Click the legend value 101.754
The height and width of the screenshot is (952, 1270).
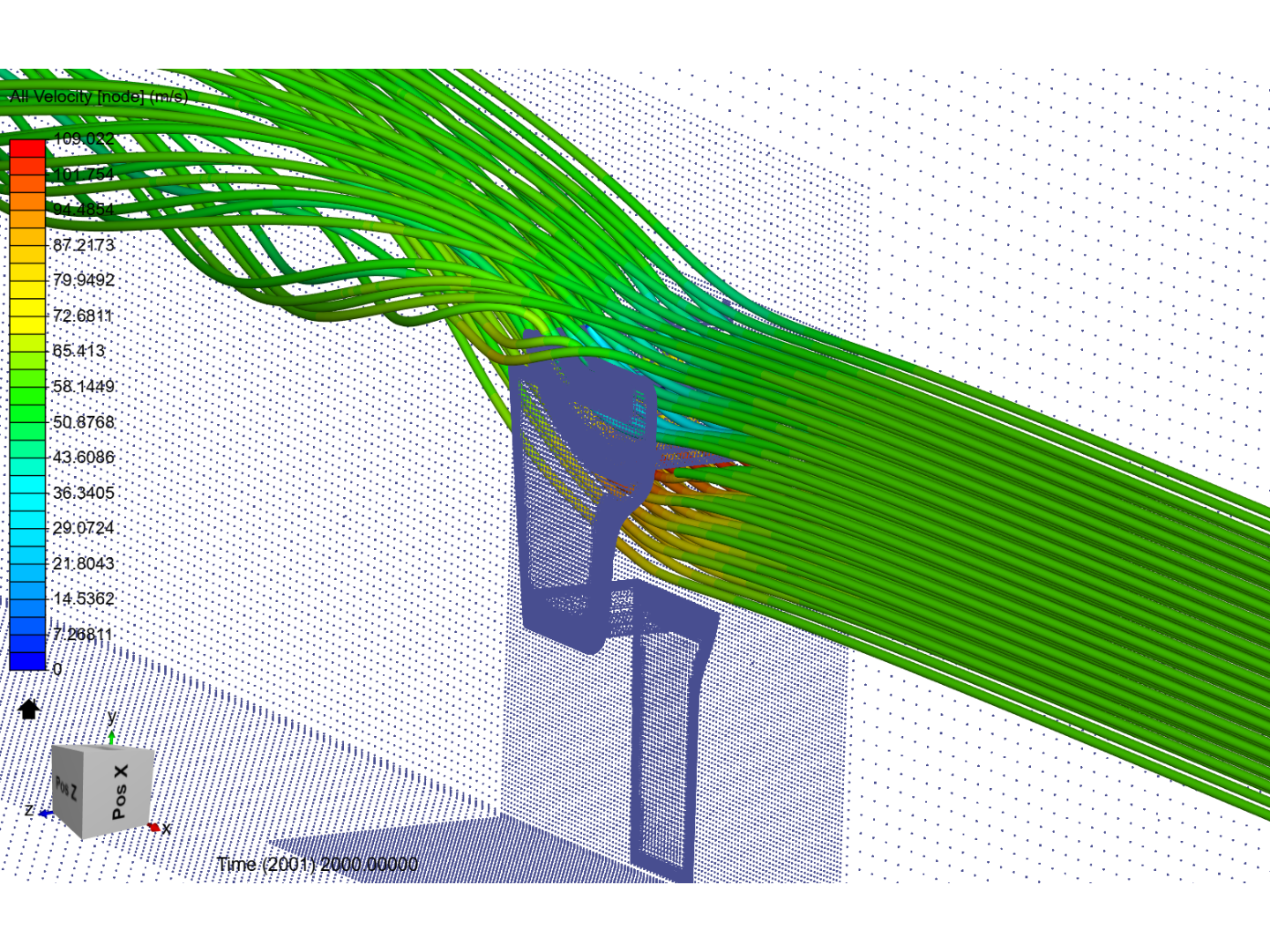click(x=84, y=174)
